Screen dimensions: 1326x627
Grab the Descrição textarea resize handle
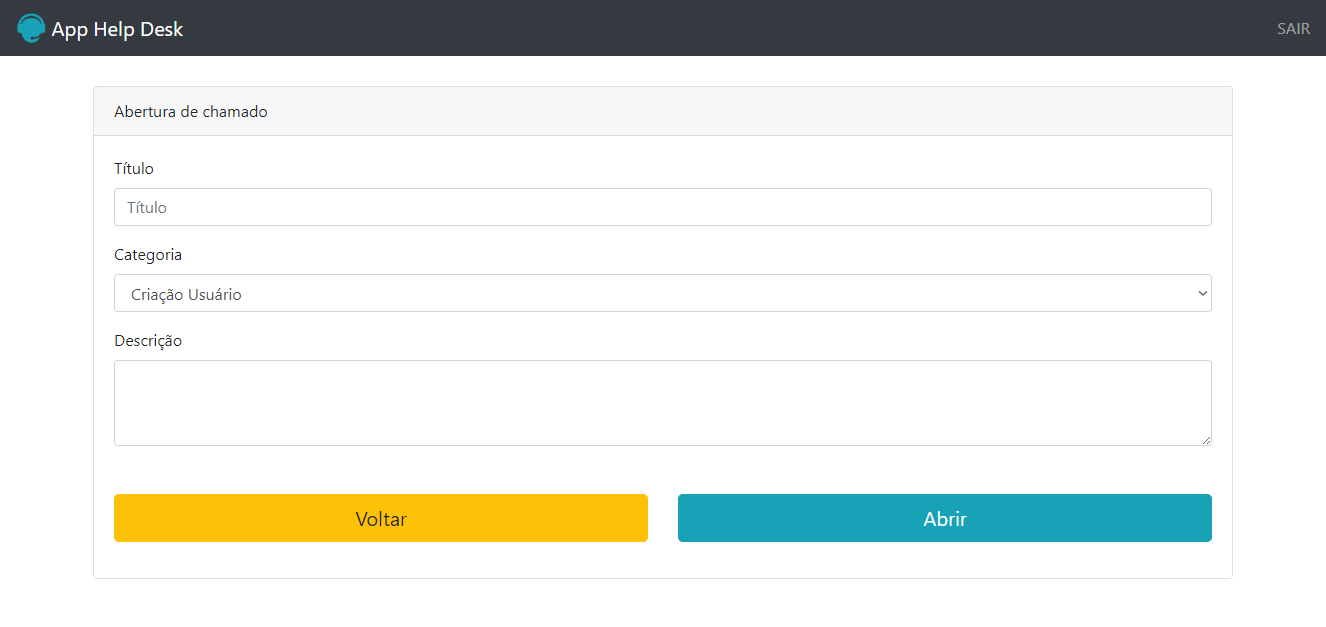tap(1206, 440)
